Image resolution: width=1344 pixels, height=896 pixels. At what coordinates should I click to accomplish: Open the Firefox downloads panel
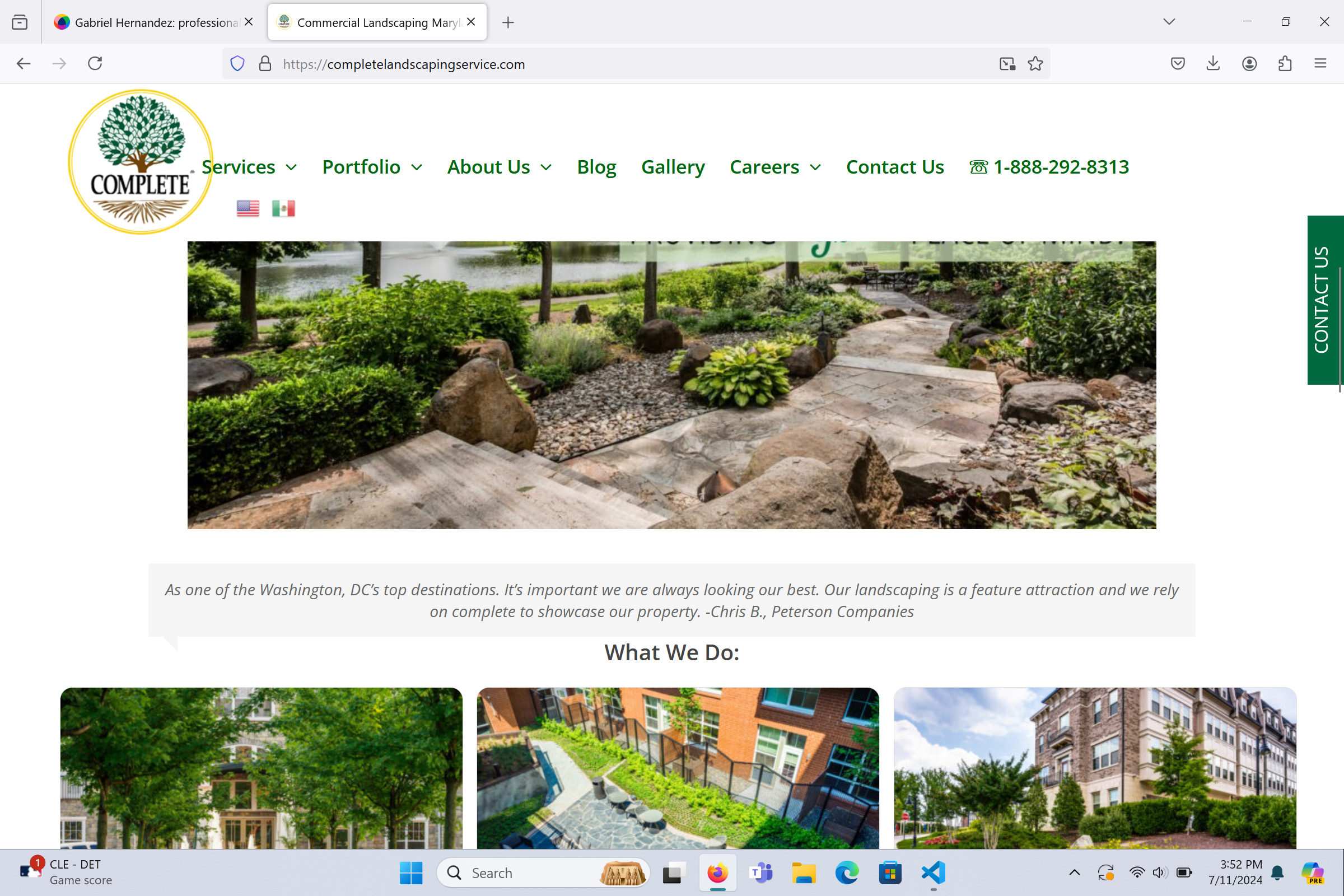pos(1212,63)
